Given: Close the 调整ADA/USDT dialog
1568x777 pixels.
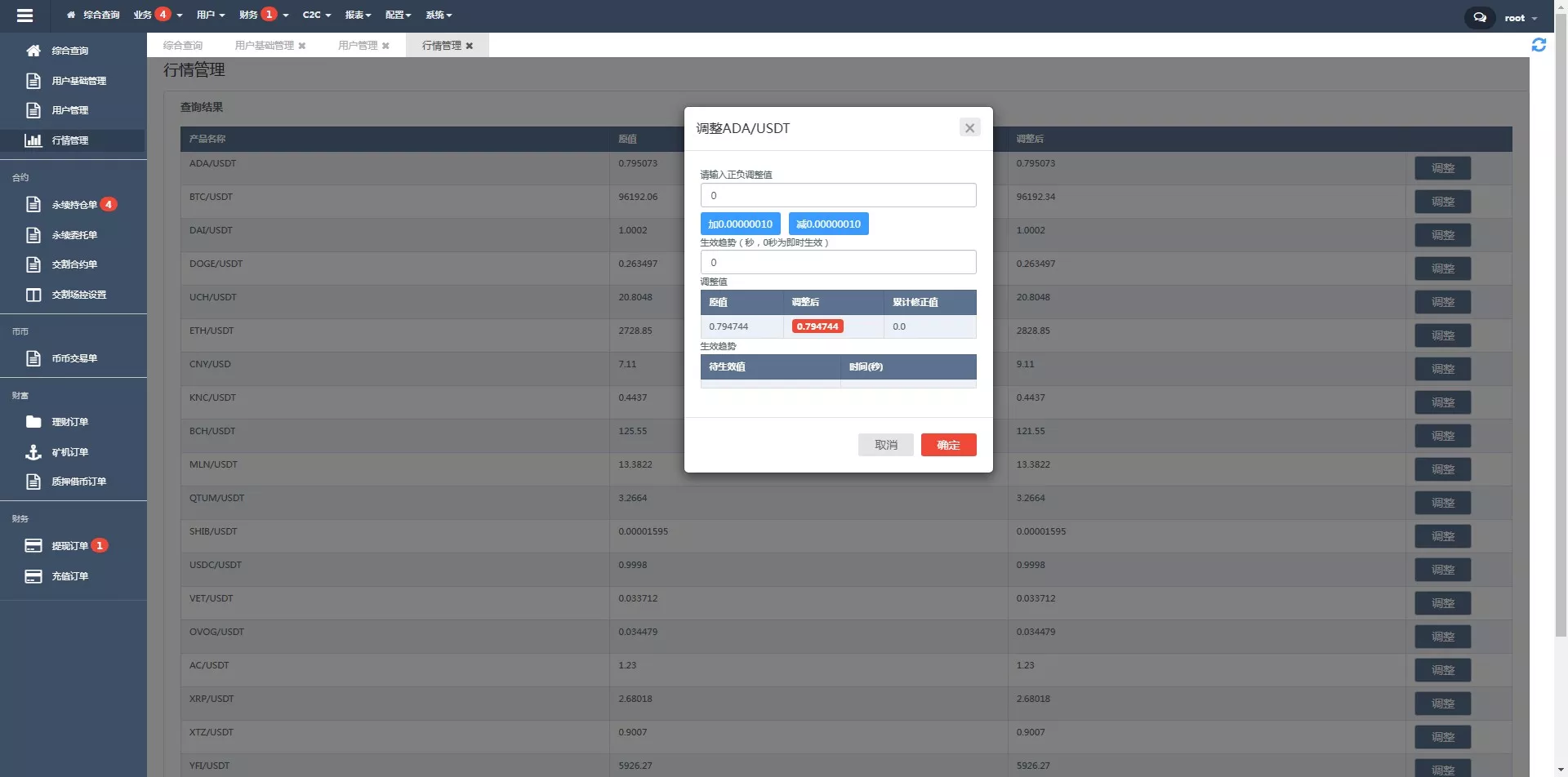Looking at the screenshot, I should pos(969,128).
